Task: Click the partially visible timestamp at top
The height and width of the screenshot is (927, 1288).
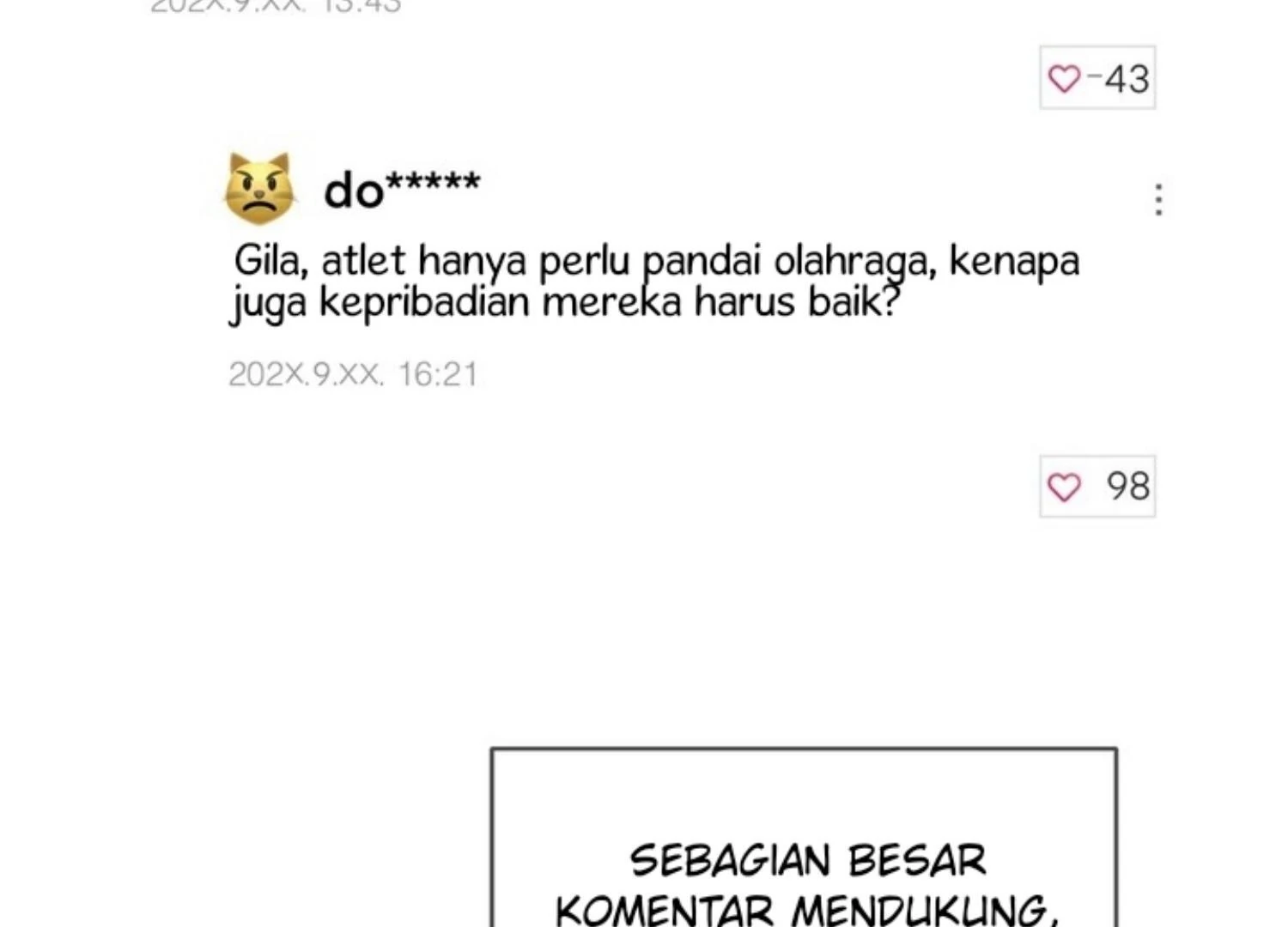Action: click(276, 6)
